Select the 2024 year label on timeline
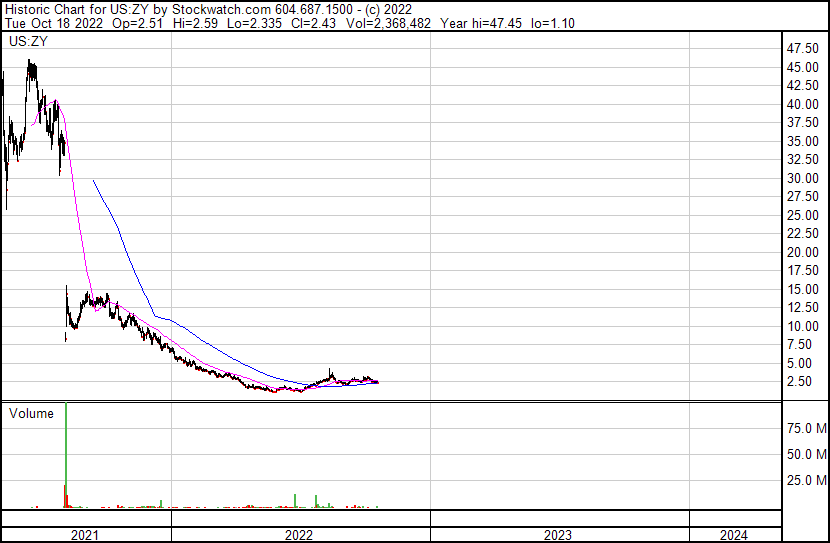Image resolution: width=830 pixels, height=543 pixels. coord(732,535)
